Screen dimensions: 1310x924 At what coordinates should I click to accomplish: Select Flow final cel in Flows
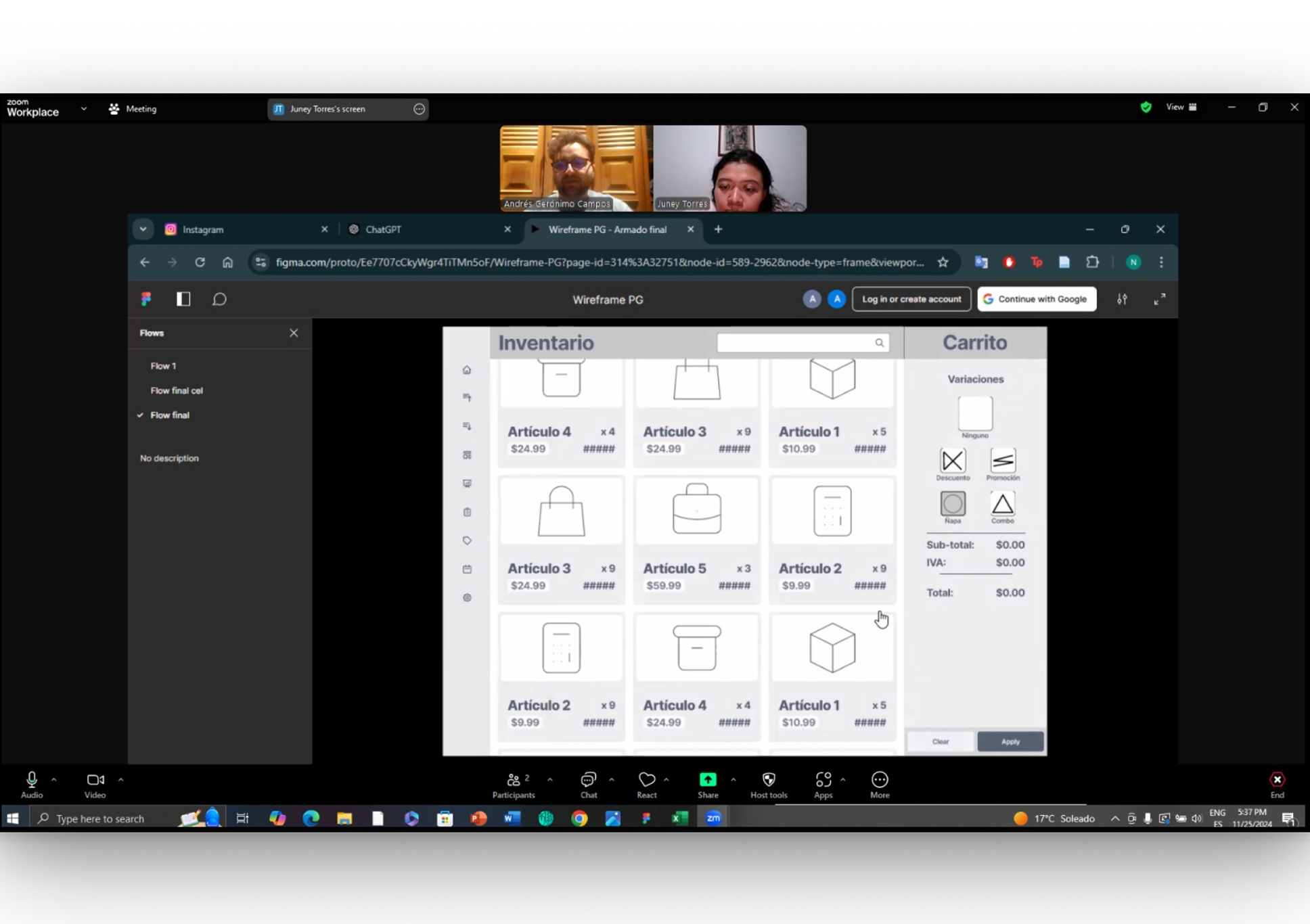click(176, 390)
